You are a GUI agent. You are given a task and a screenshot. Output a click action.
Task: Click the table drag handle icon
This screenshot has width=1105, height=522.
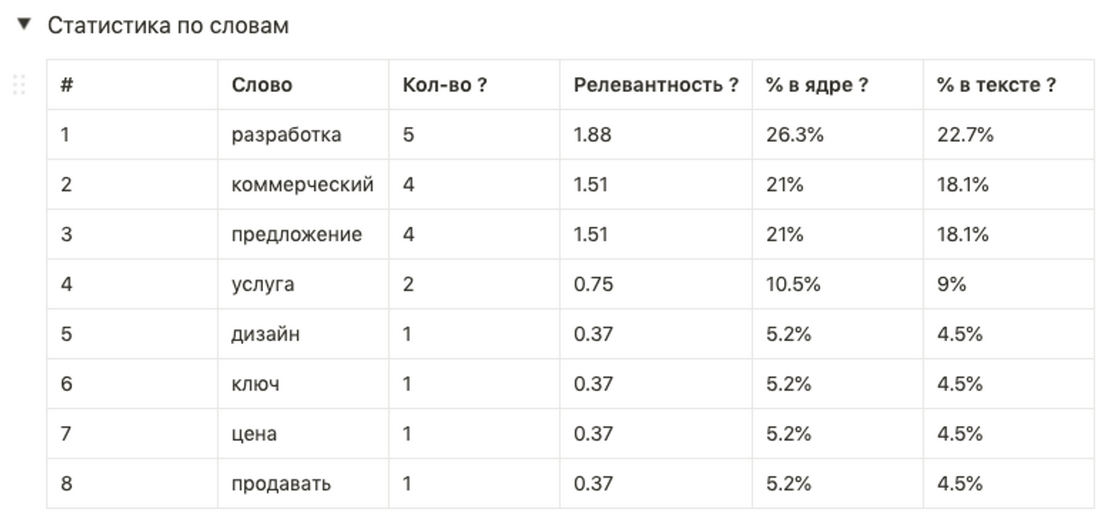tap(19, 85)
